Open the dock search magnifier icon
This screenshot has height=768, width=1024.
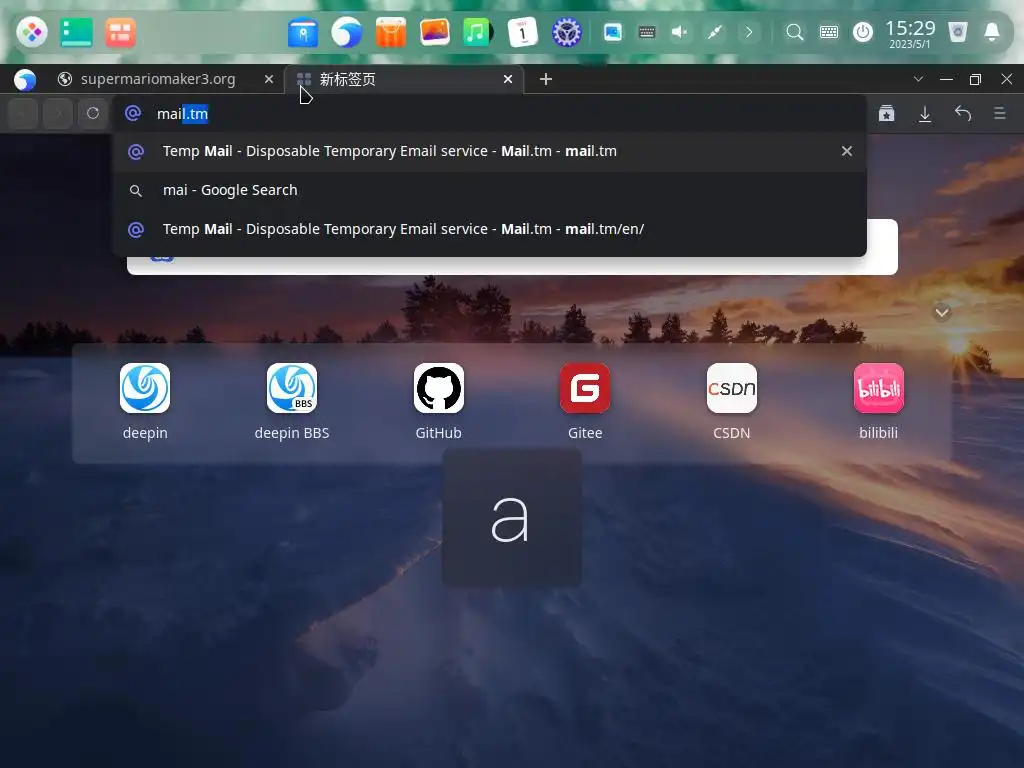[x=794, y=32]
